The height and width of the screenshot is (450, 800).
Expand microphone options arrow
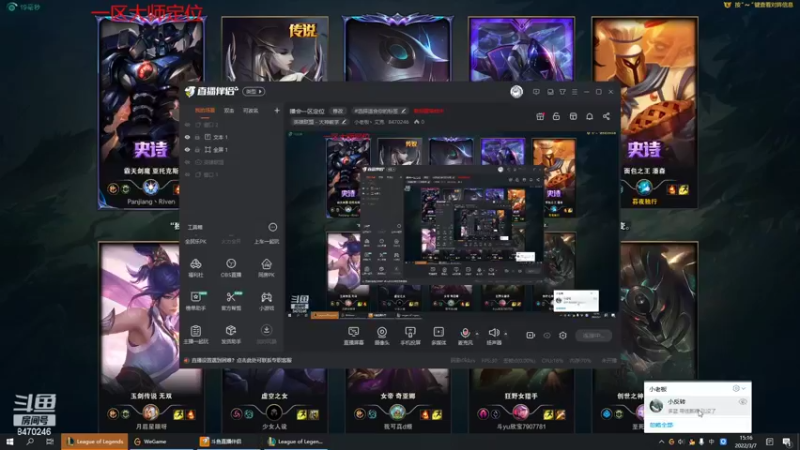coord(477,334)
